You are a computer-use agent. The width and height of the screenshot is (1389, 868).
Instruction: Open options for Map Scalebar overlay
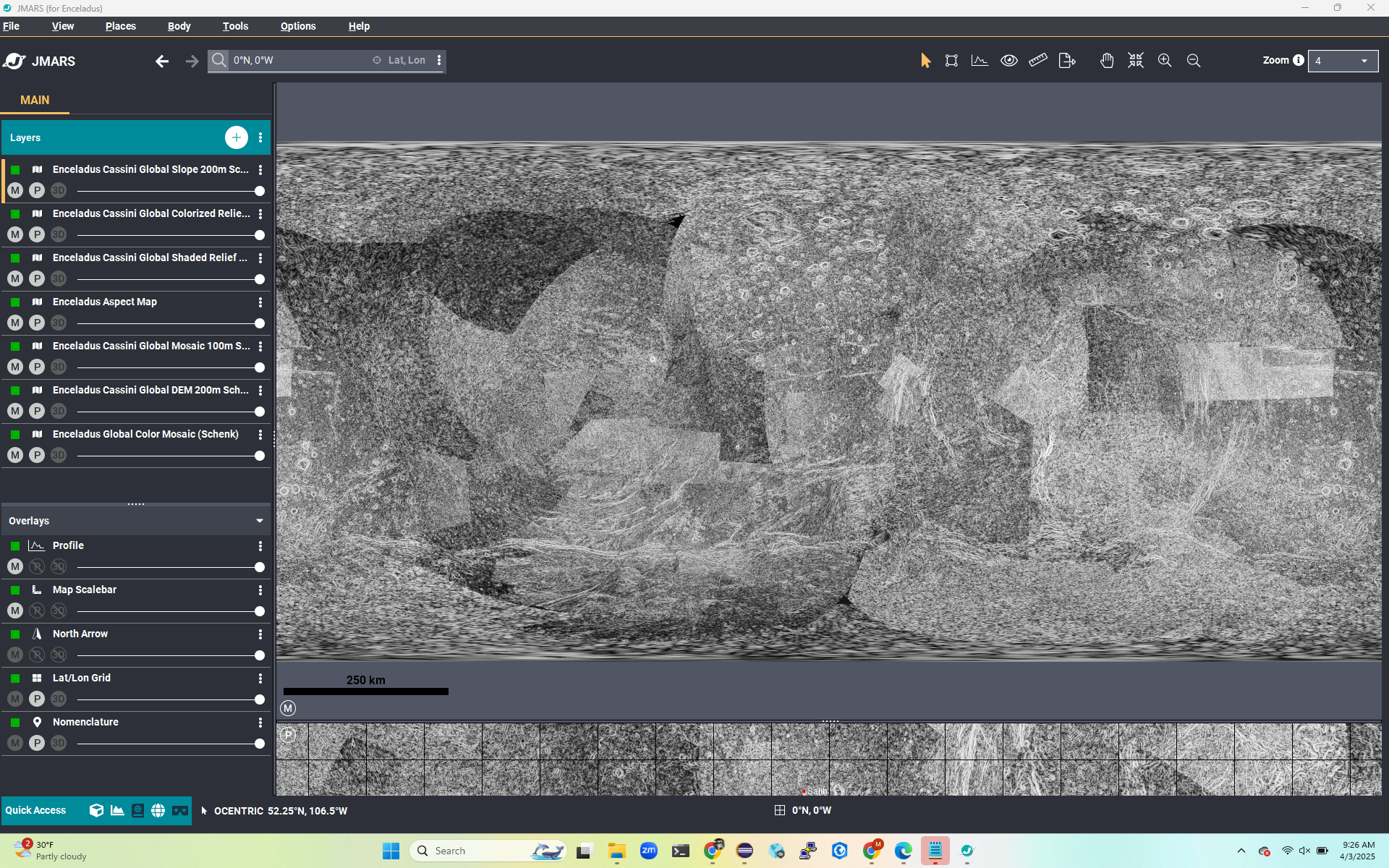pos(260,590)
